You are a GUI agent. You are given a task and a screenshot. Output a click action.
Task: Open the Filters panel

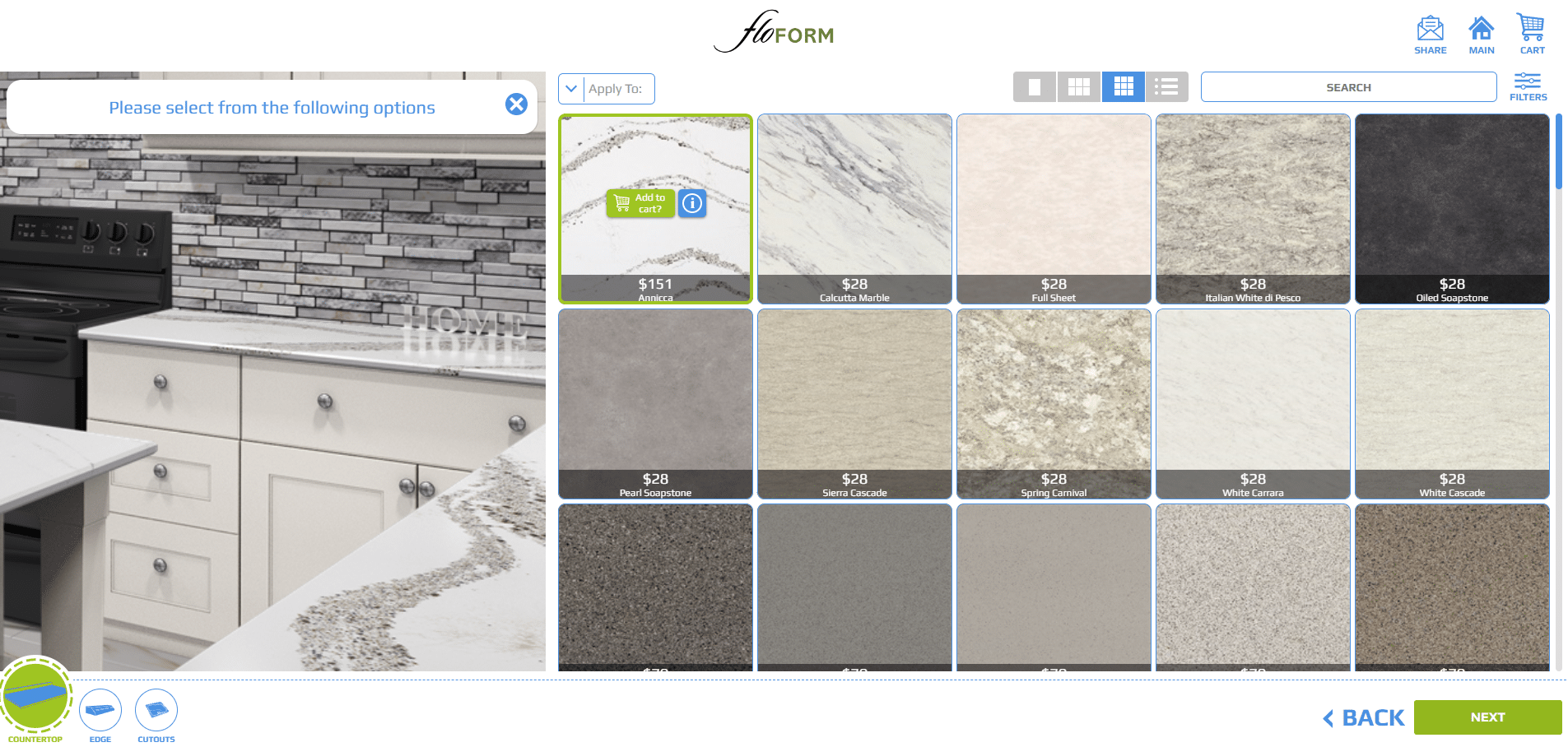[x=1528, y=85]
